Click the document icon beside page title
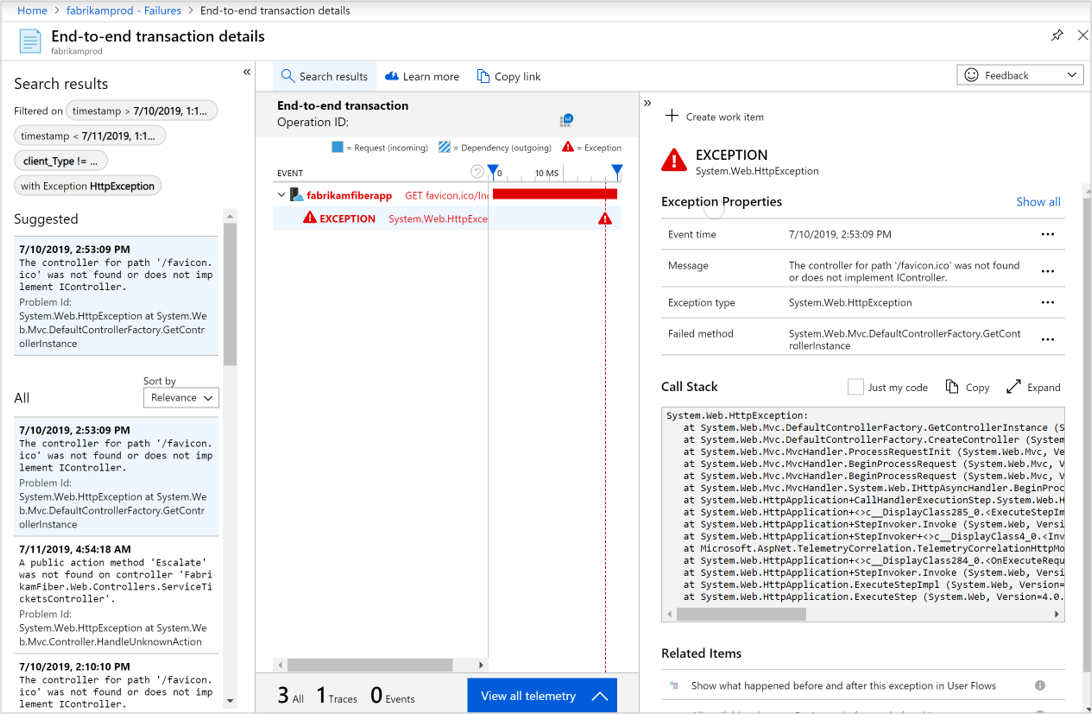1092x714 pixels. point(30,41)
